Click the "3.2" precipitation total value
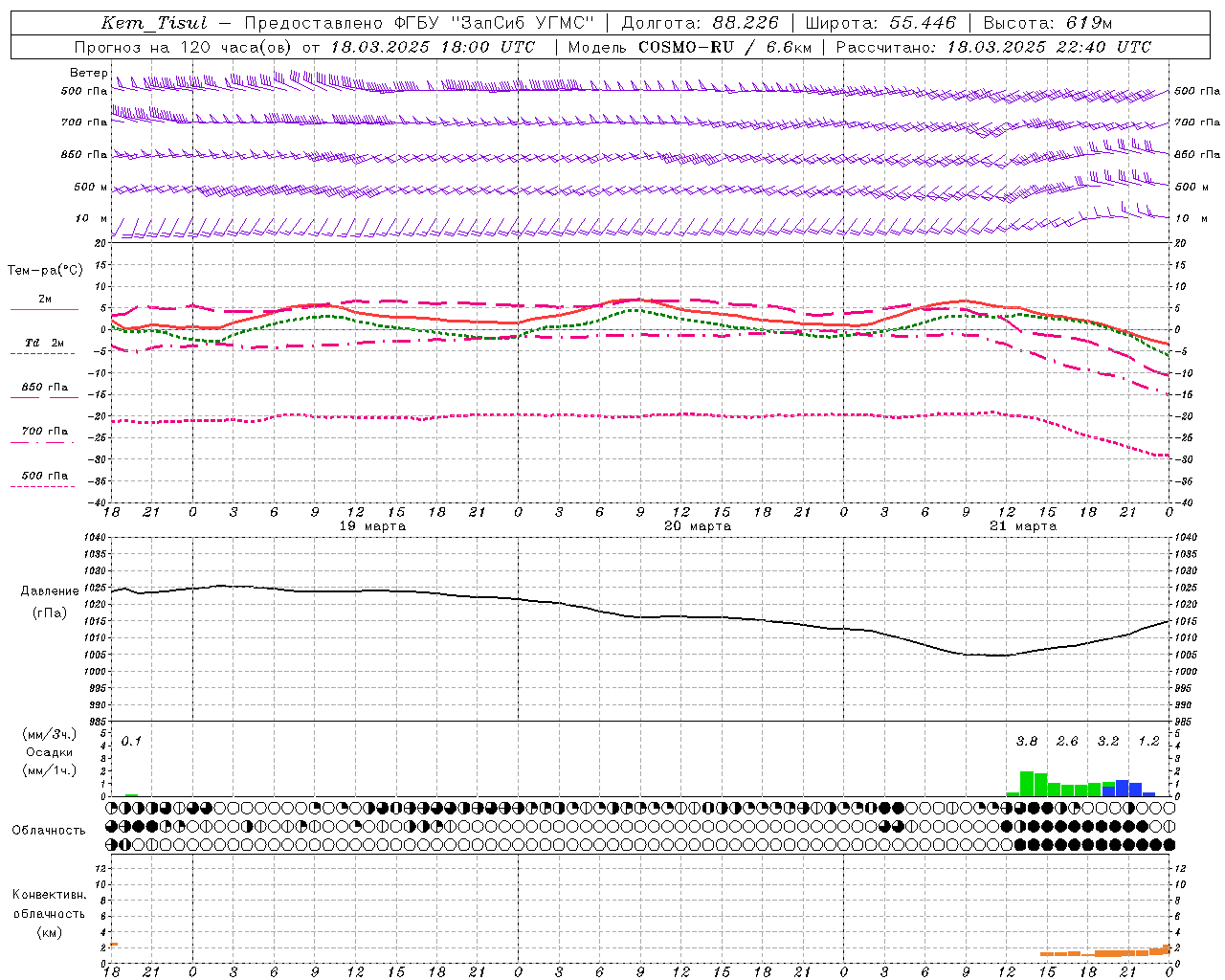Viewport: 1225px width, 980px height. click(x=1108, y=742)
